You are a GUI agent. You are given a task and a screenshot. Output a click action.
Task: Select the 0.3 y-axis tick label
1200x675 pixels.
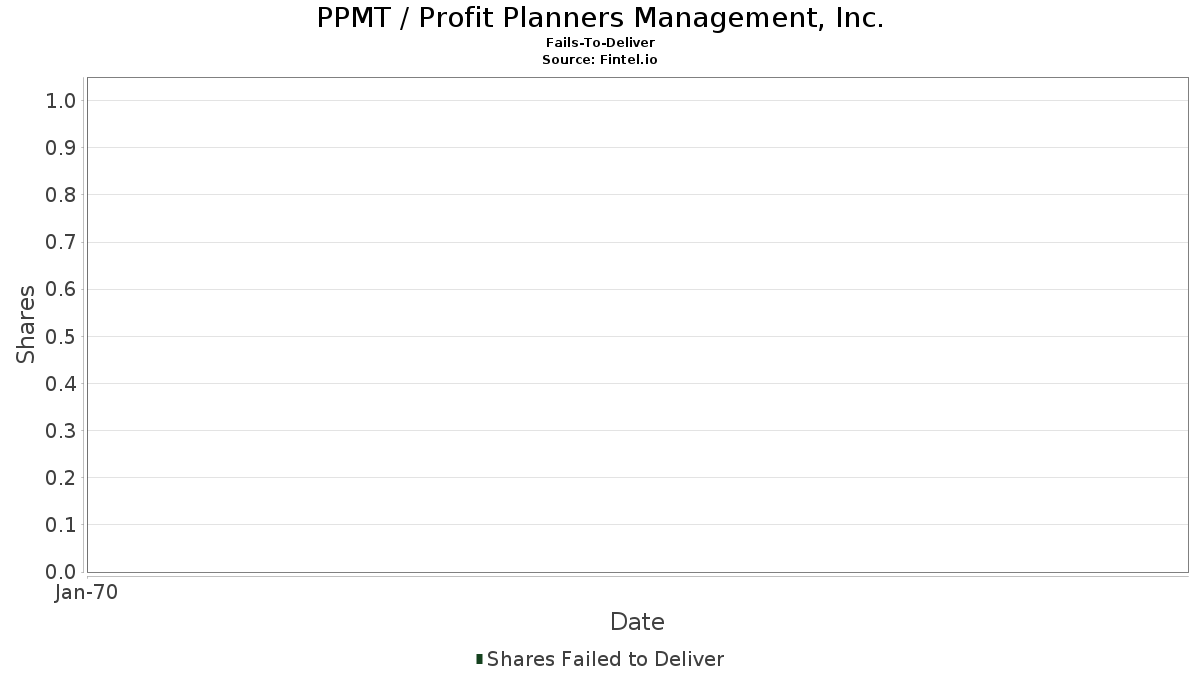click(61, 431)
